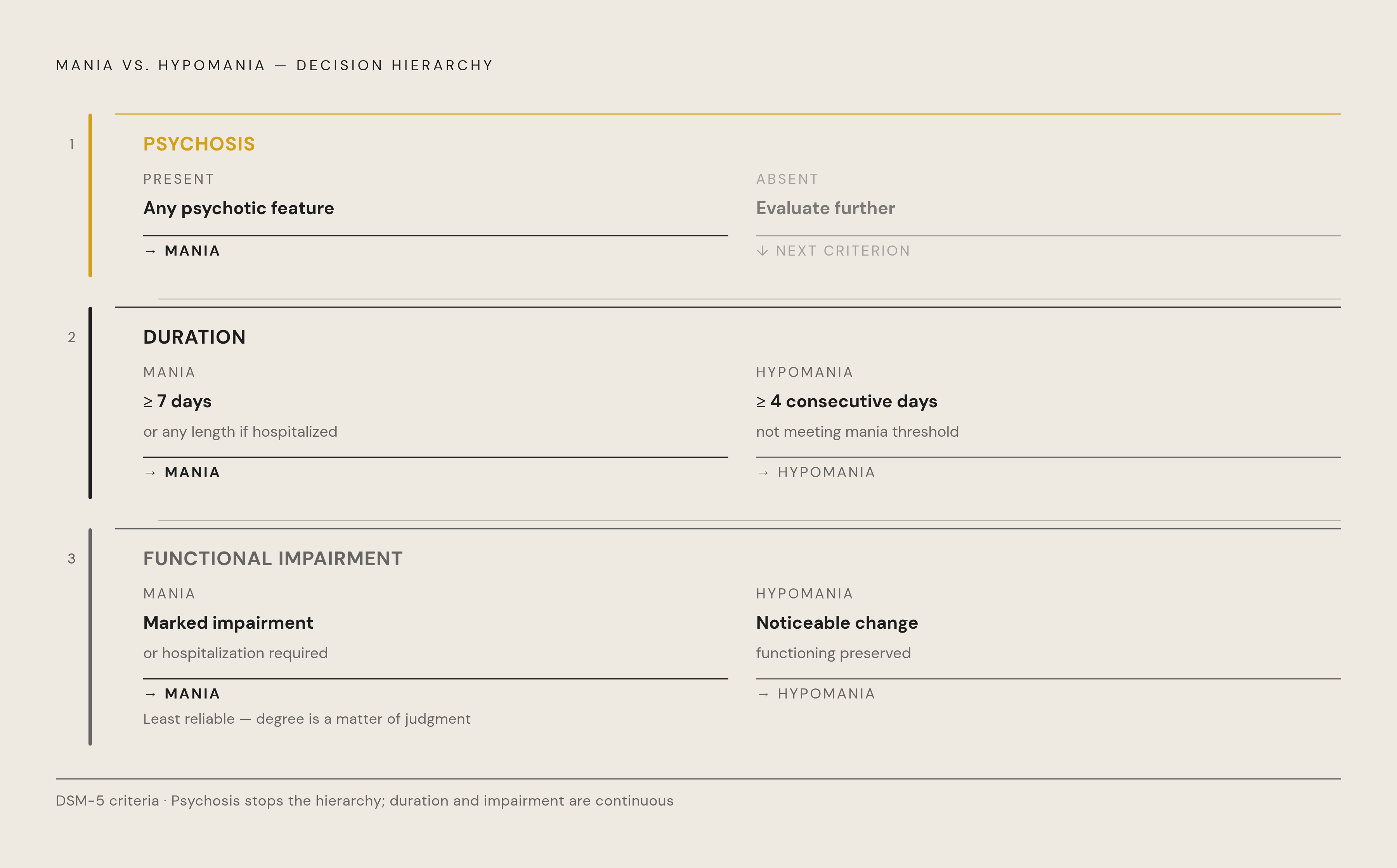Click 'Noticeable change' text

[x=837, y=623]
